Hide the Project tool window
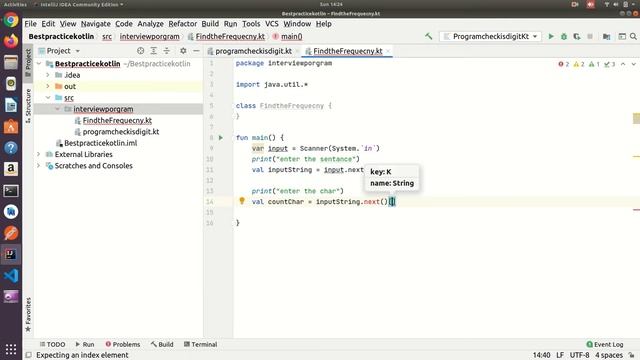Viewport: 640px width, 360px height. click(x=196, y=51)
